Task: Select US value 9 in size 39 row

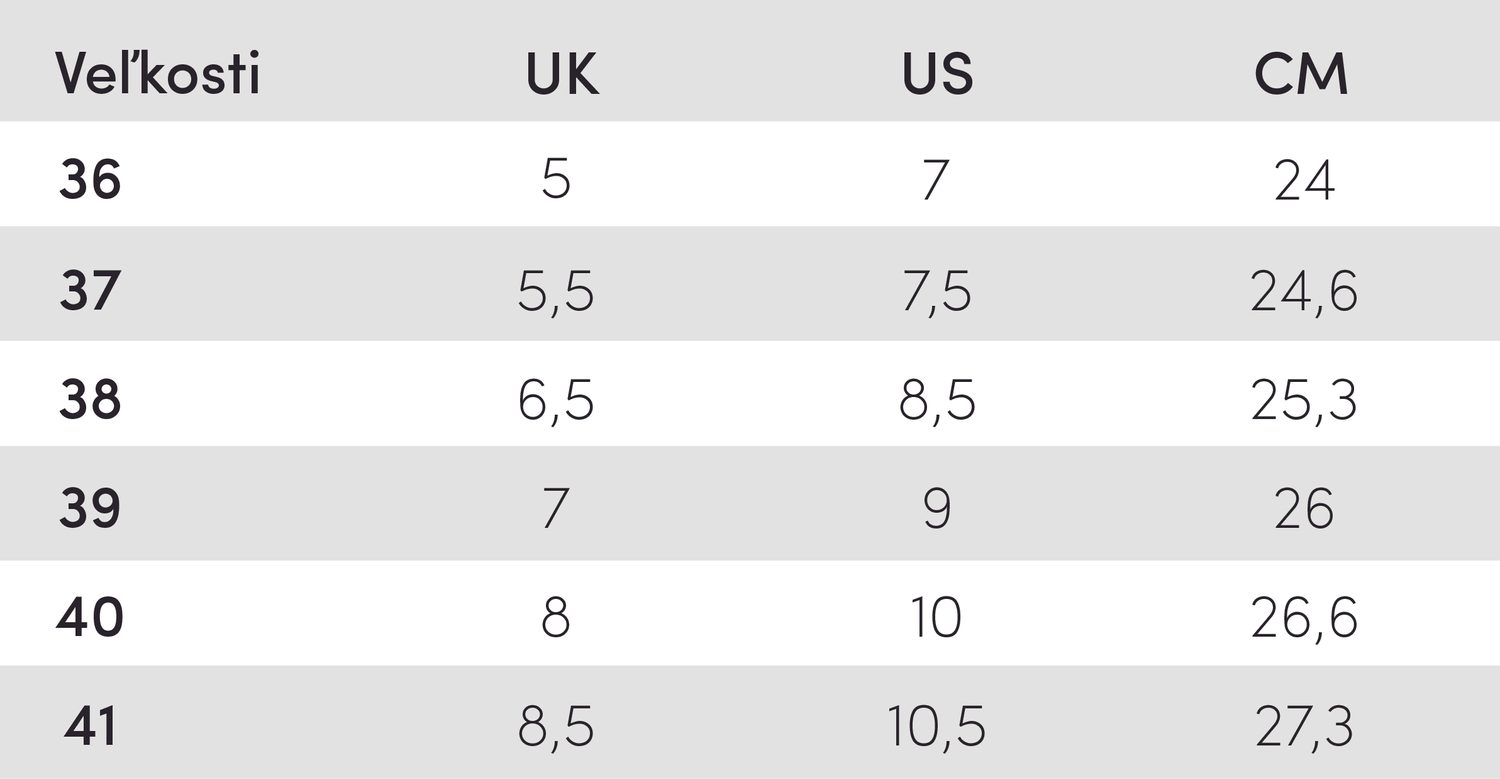Action: (935, 509)
